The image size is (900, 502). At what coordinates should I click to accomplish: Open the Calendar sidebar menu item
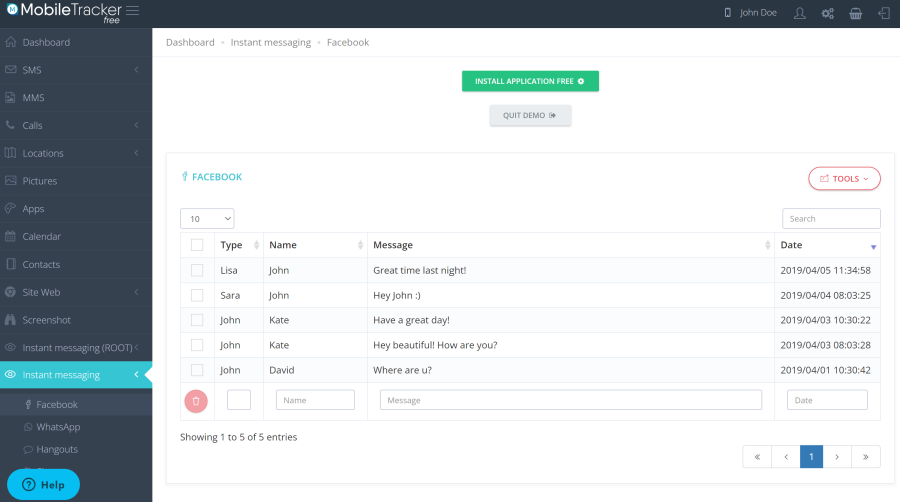point(76,236)
